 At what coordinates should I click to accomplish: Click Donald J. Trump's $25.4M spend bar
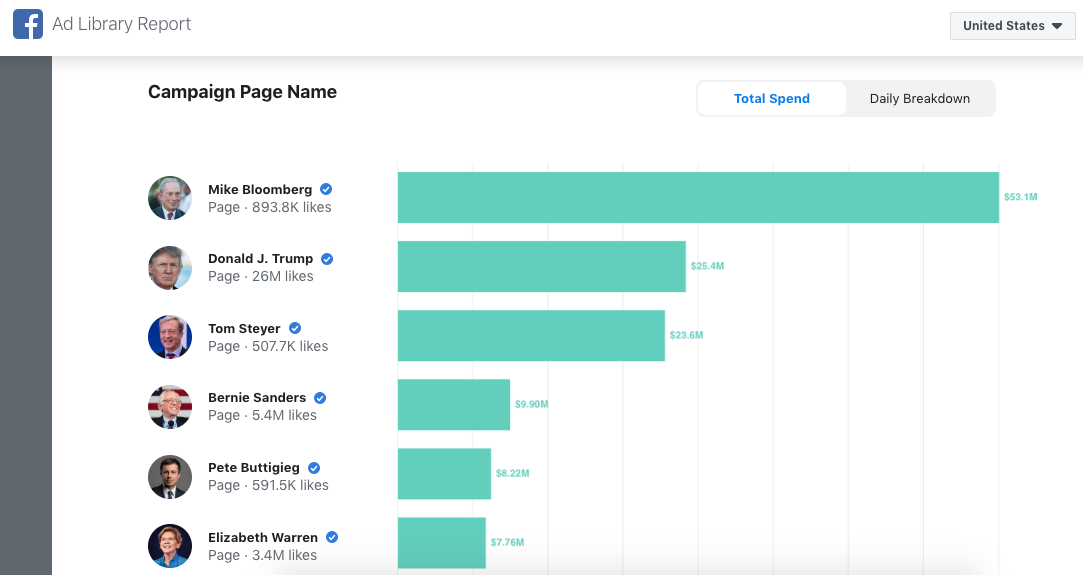coord(541,267)
